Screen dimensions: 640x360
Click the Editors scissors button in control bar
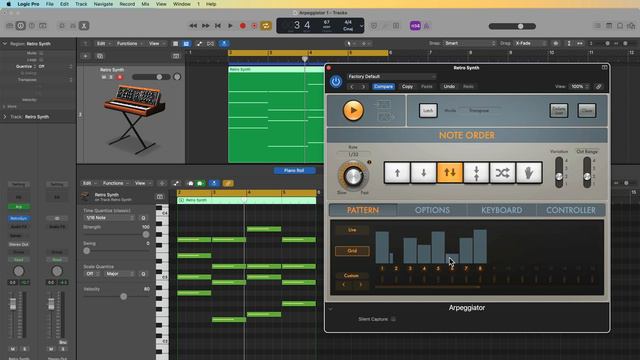[x=84, y=26]
